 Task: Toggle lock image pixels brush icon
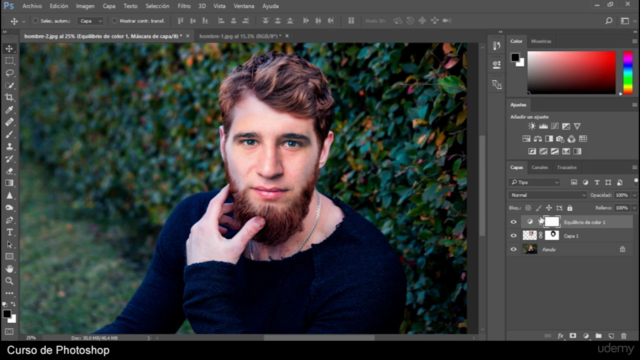(x=539, y=208)
